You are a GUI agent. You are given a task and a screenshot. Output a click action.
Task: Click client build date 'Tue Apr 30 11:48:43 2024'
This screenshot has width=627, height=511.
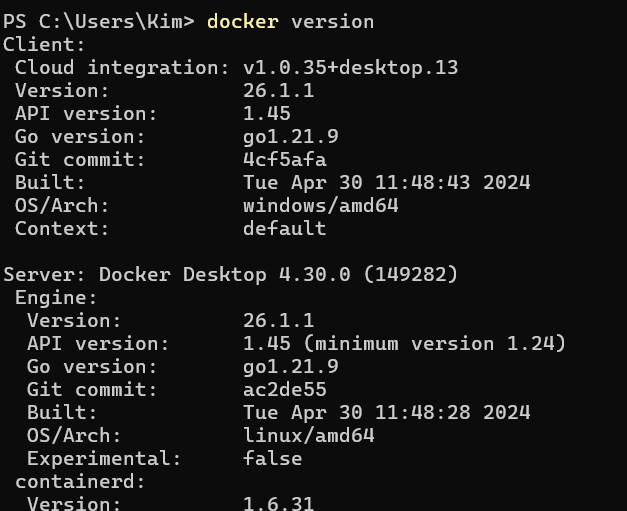click(387, 183)
